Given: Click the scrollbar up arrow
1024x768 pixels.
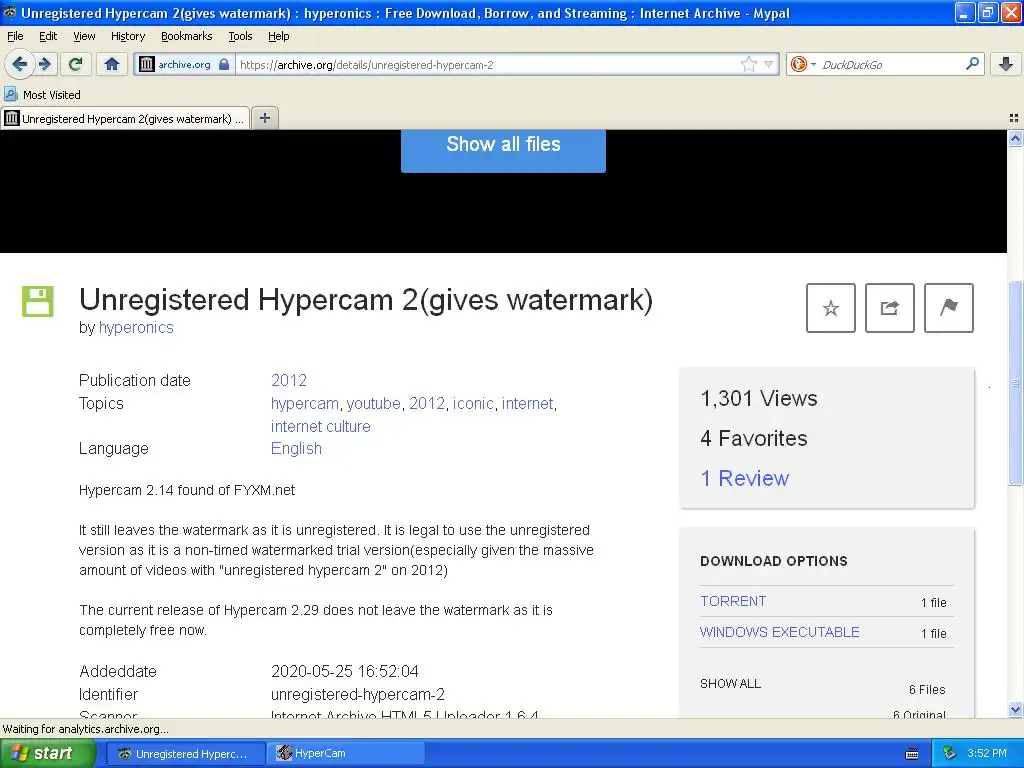Looking at the screenshot, I should (x=1015, y=138).
